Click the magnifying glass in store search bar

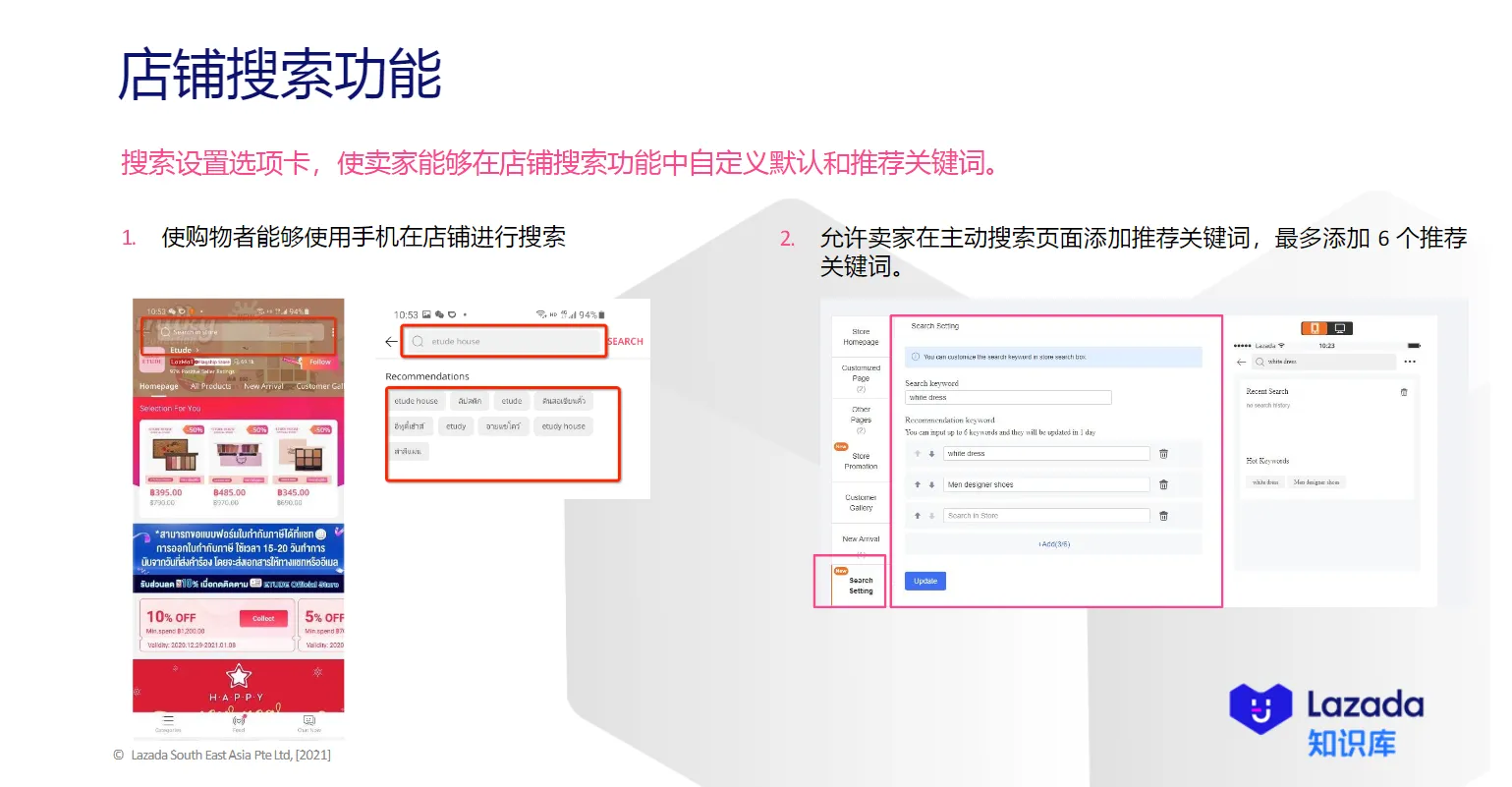click(166, 332)
